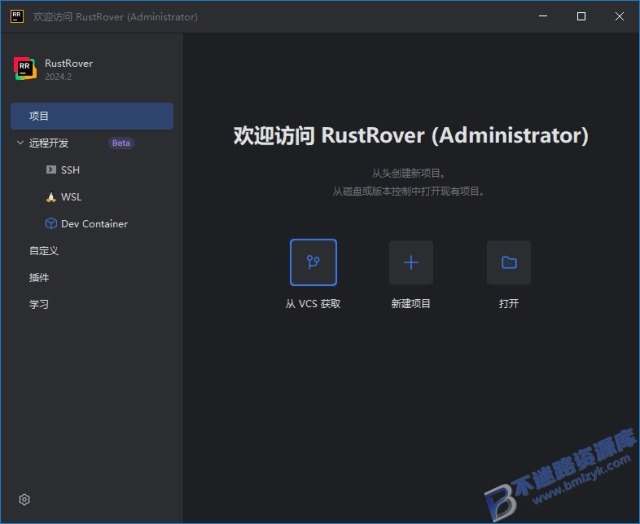Viewport: 640px width, 524px height.
Task: Click the 新建项目 label
Action: 411,304
